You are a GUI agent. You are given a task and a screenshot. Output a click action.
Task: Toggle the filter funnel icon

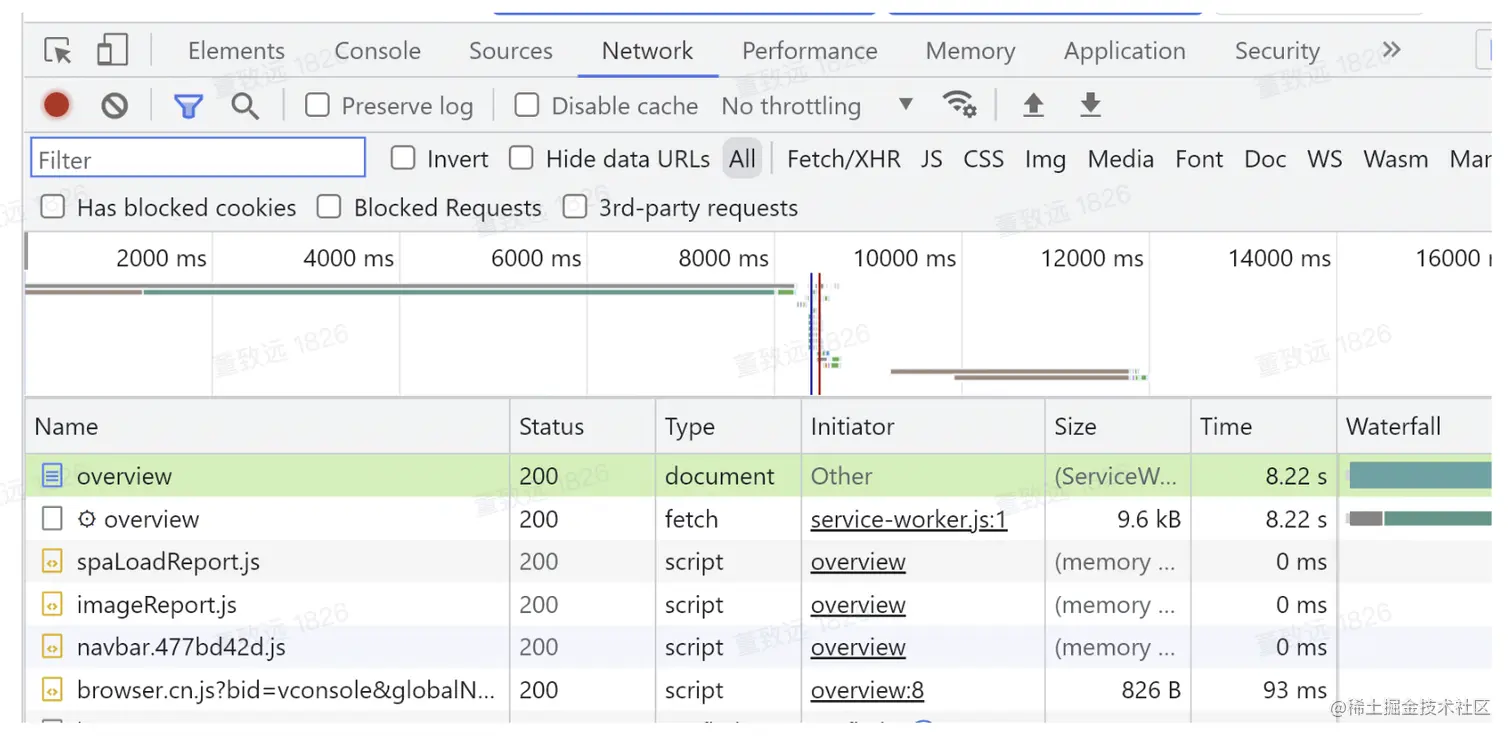tap(188, 106)
